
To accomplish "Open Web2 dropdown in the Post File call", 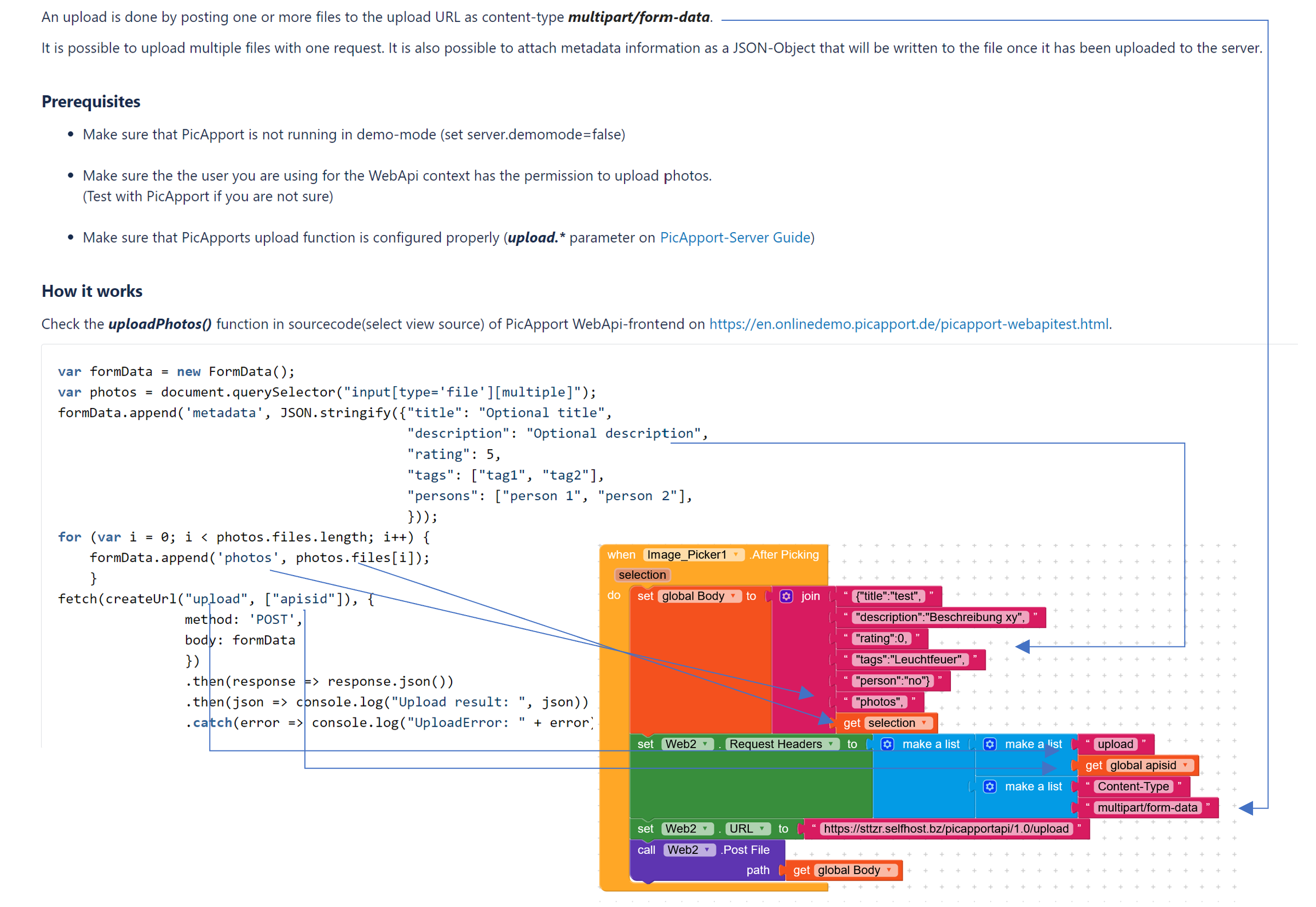I will pyautogui.click(x=707, y=849).
